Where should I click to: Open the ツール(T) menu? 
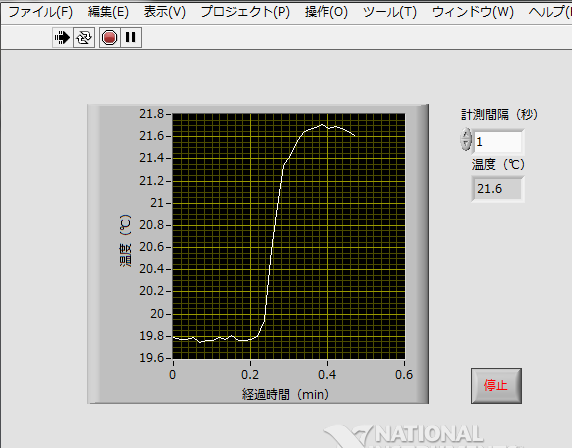click(390, 12)
